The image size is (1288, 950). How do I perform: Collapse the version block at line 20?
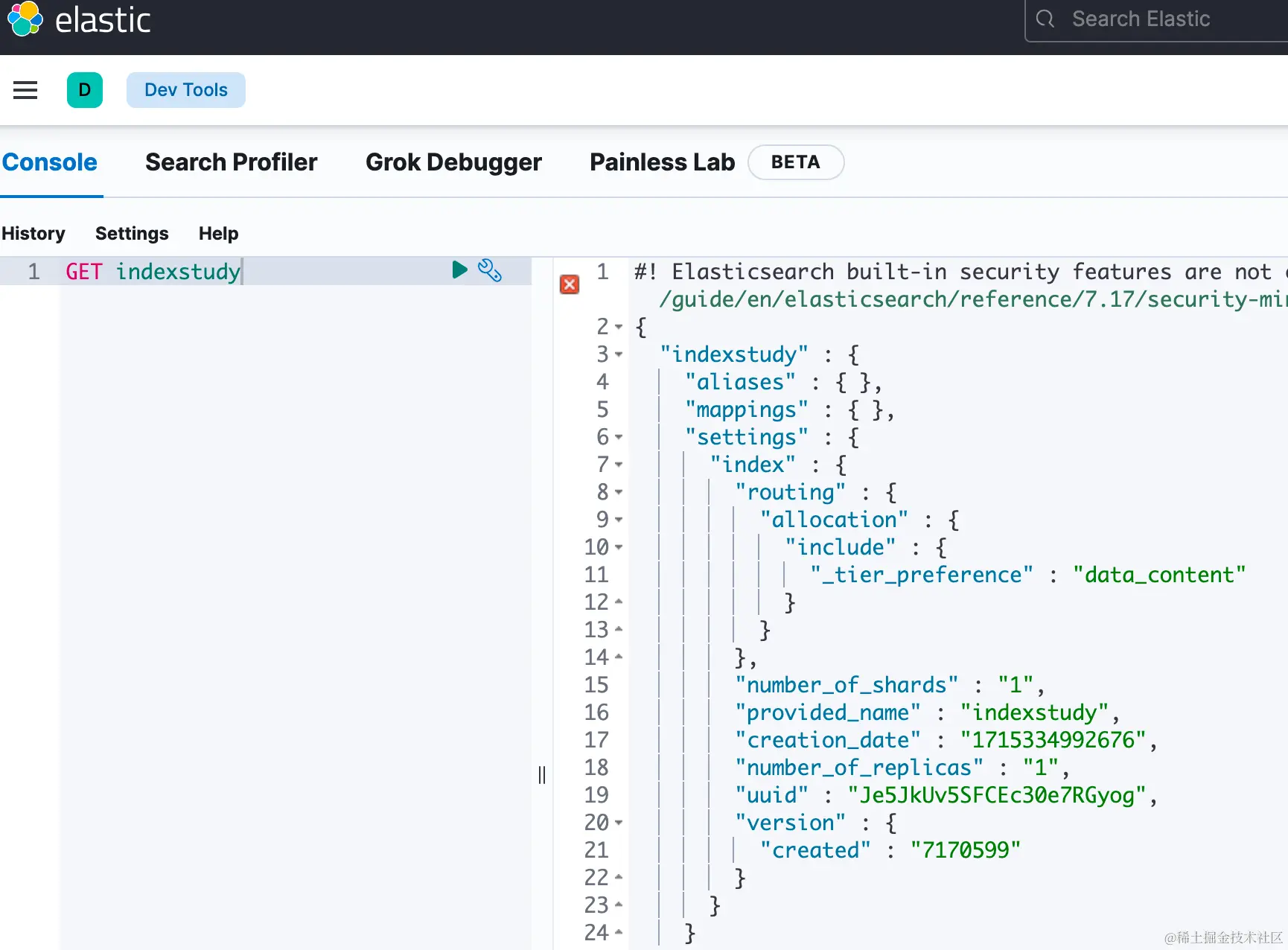(x=619, y=823)
